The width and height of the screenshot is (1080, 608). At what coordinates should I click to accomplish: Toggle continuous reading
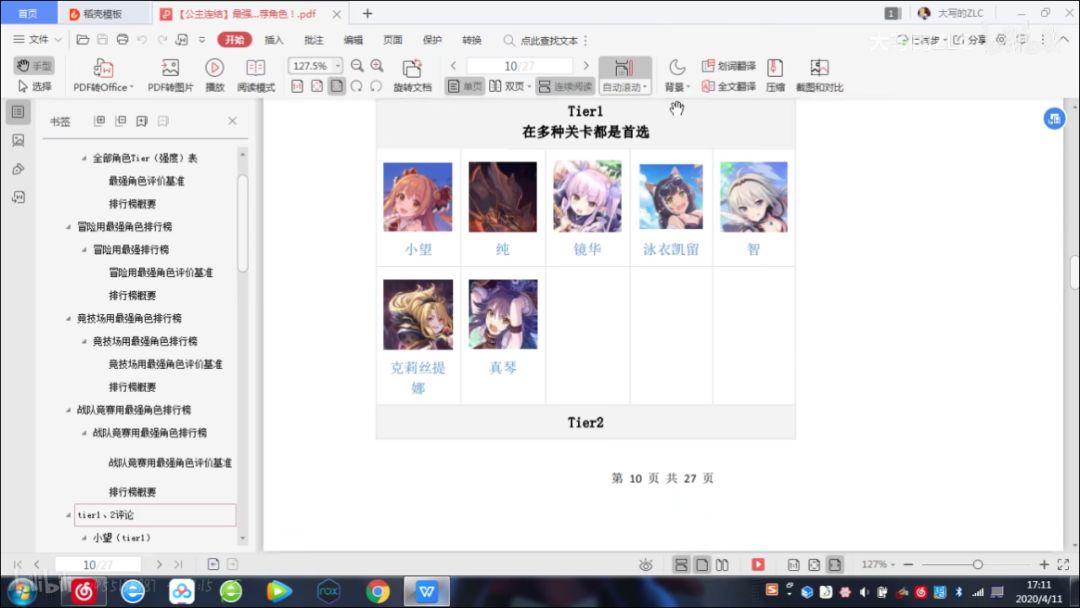[565, 86]
